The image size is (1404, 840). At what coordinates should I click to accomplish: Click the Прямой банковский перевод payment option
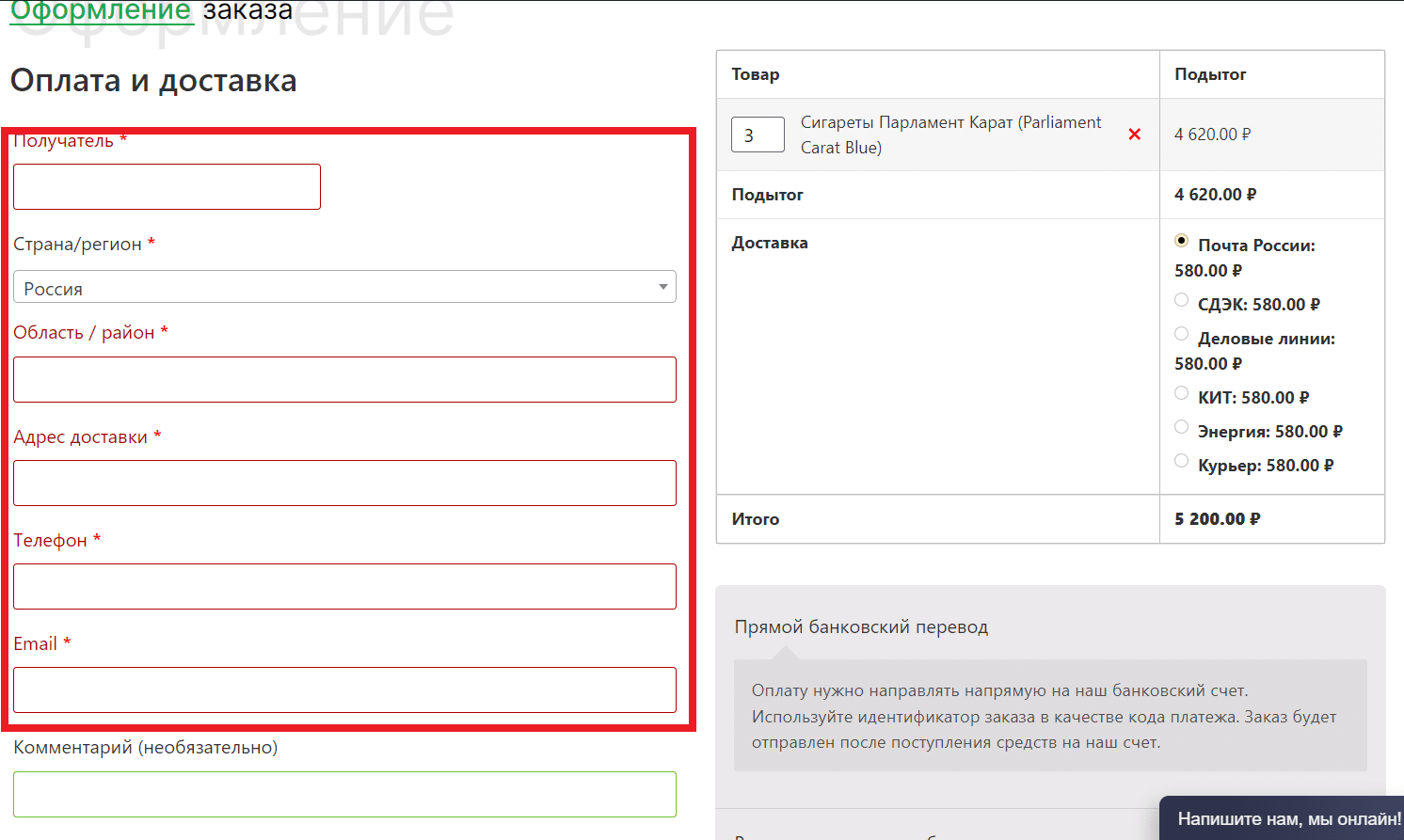point(861,627)
